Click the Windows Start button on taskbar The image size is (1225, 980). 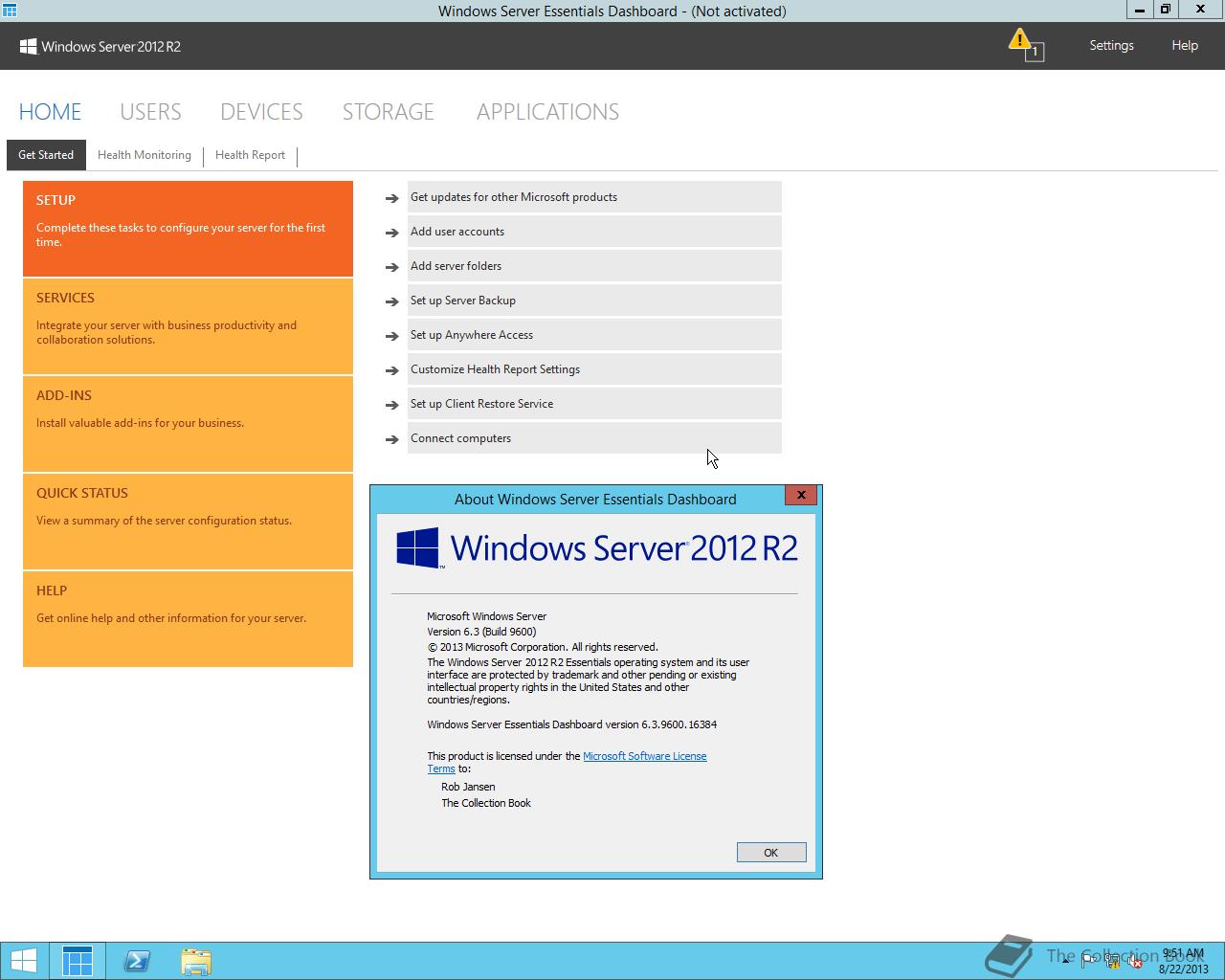click(x=23, y=961)
